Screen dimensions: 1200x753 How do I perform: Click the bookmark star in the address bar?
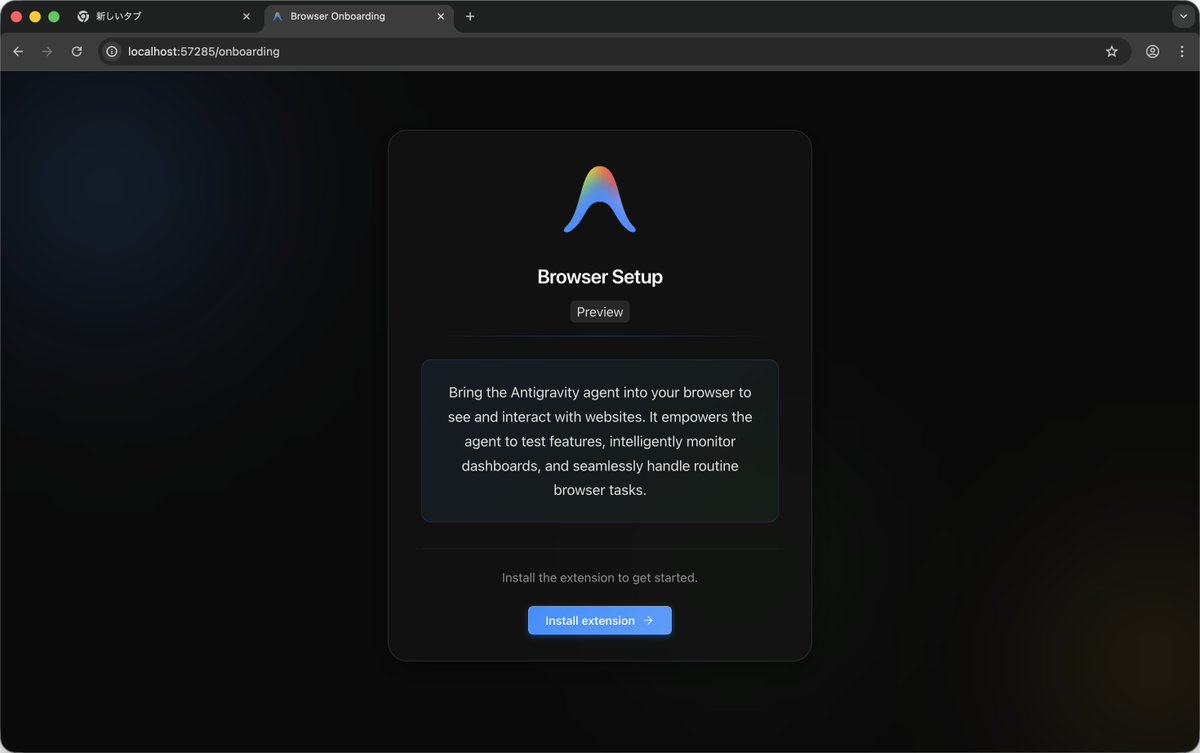pos(1112,51)
